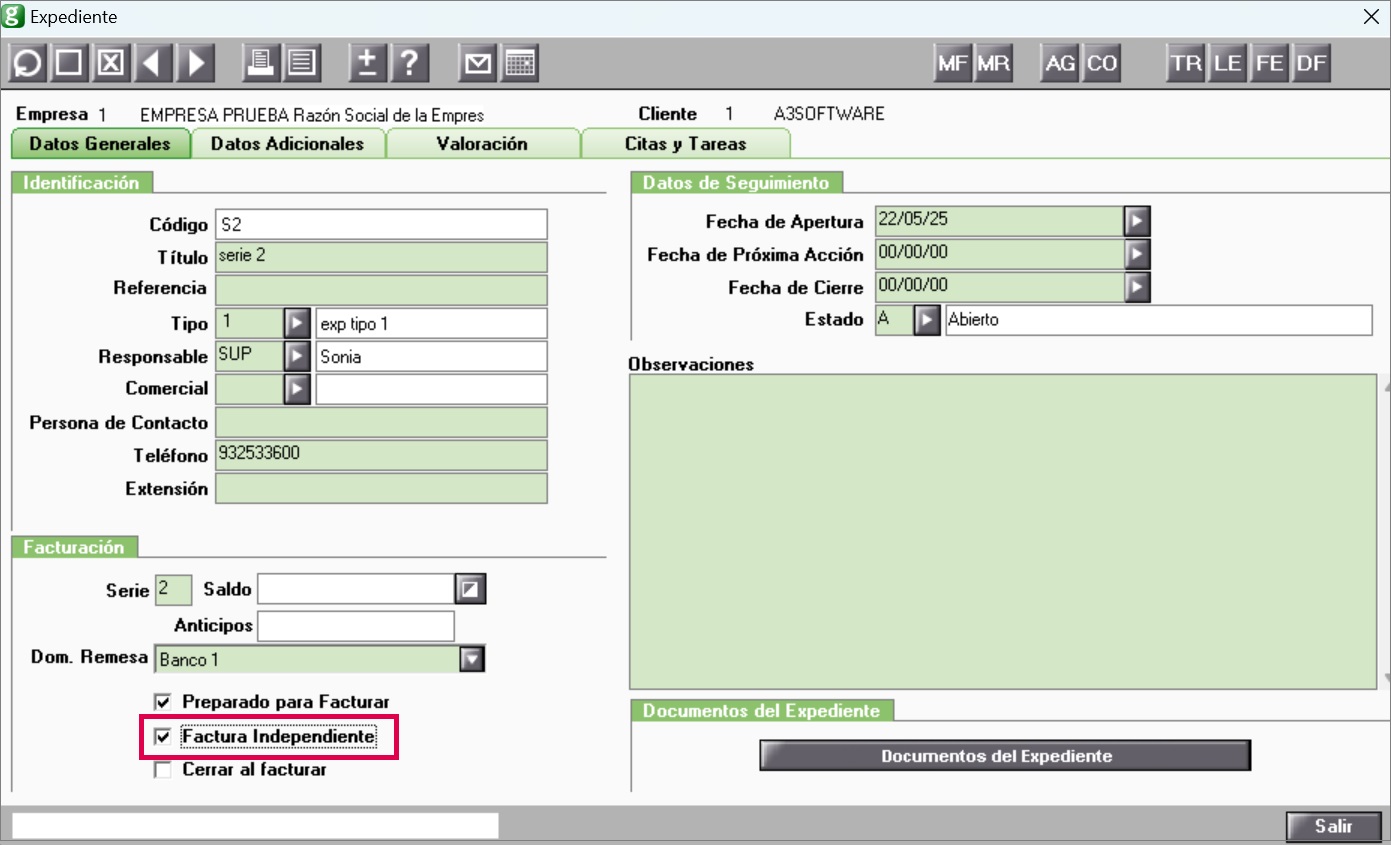1391x845 pixels.
Task: Click the Código input field
Action: tap(382, 225)
